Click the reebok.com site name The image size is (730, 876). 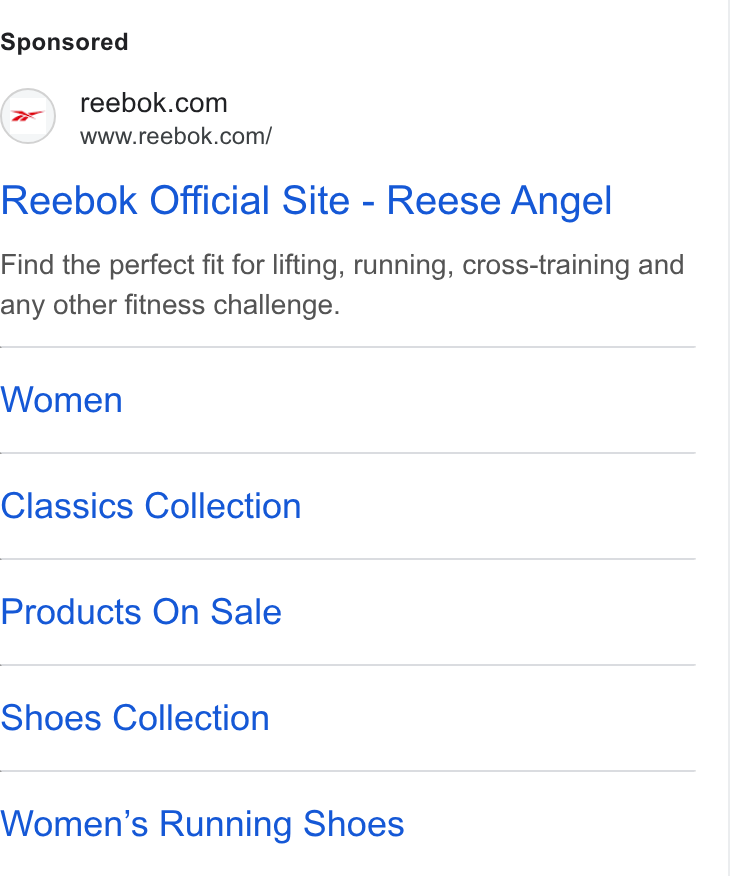(154, 103)
